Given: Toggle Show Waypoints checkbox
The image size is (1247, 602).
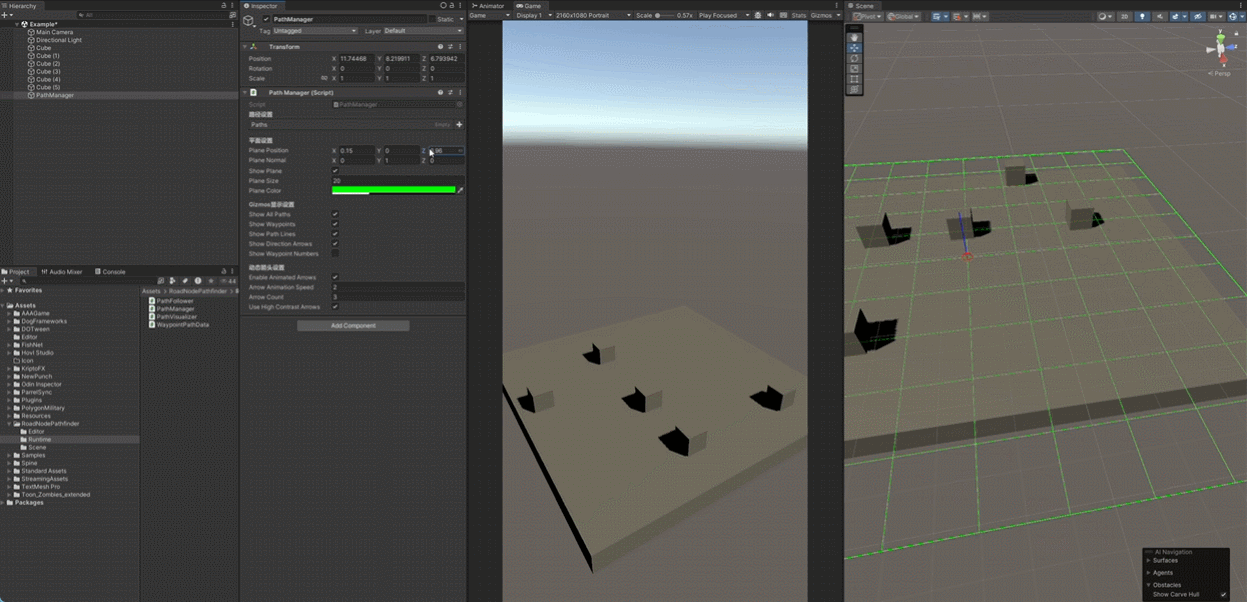Looking at the screenshot, I should click(x=335, y=224).
